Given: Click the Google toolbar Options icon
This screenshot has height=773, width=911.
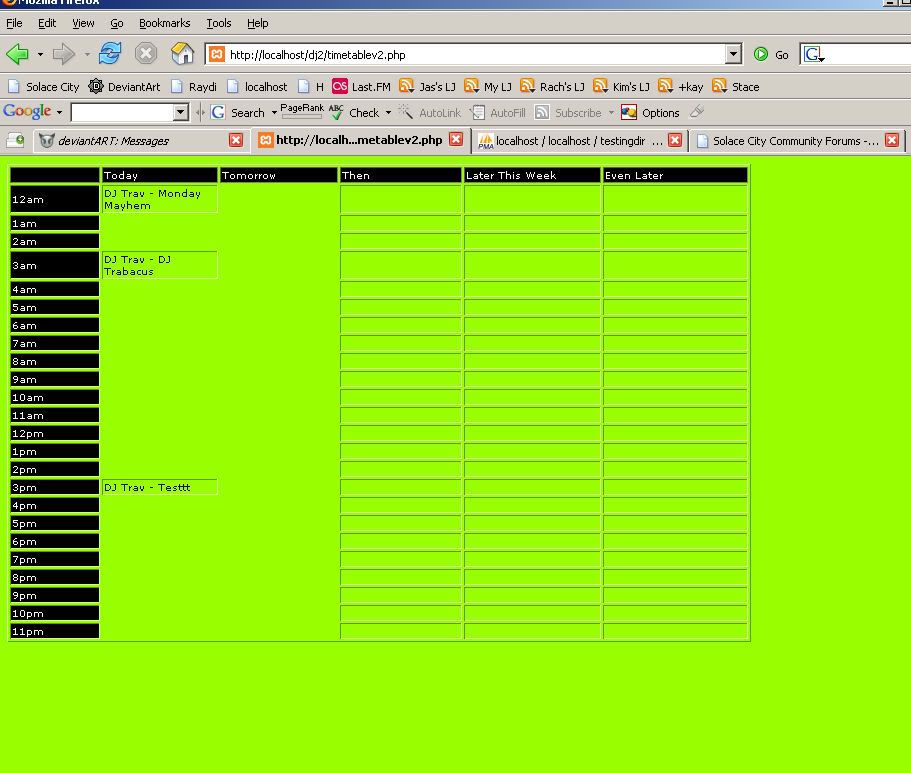Looking at the screenshot, I should click(x=650, y=113).
